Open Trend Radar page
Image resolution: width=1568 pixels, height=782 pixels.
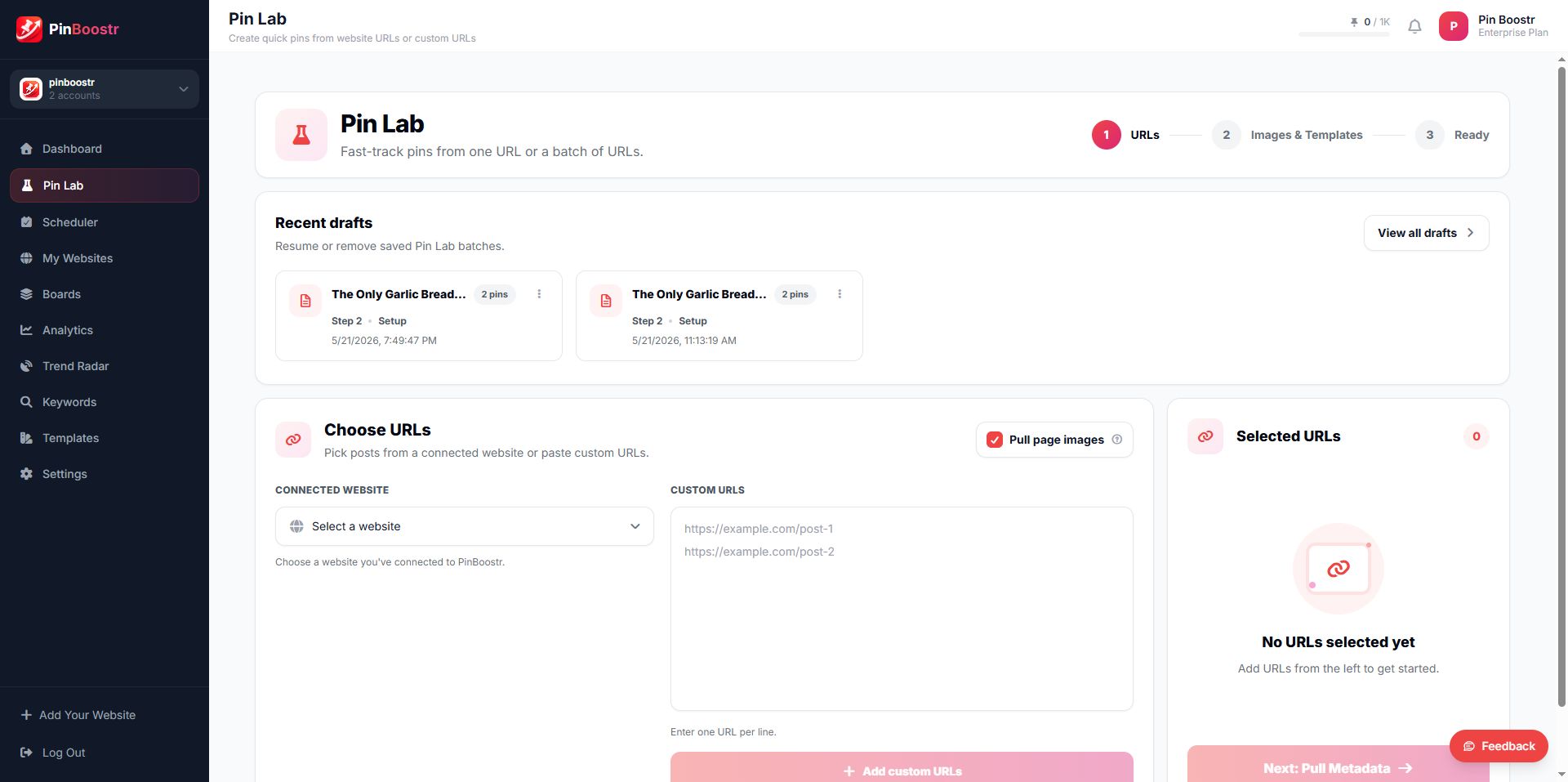(105, 366)
